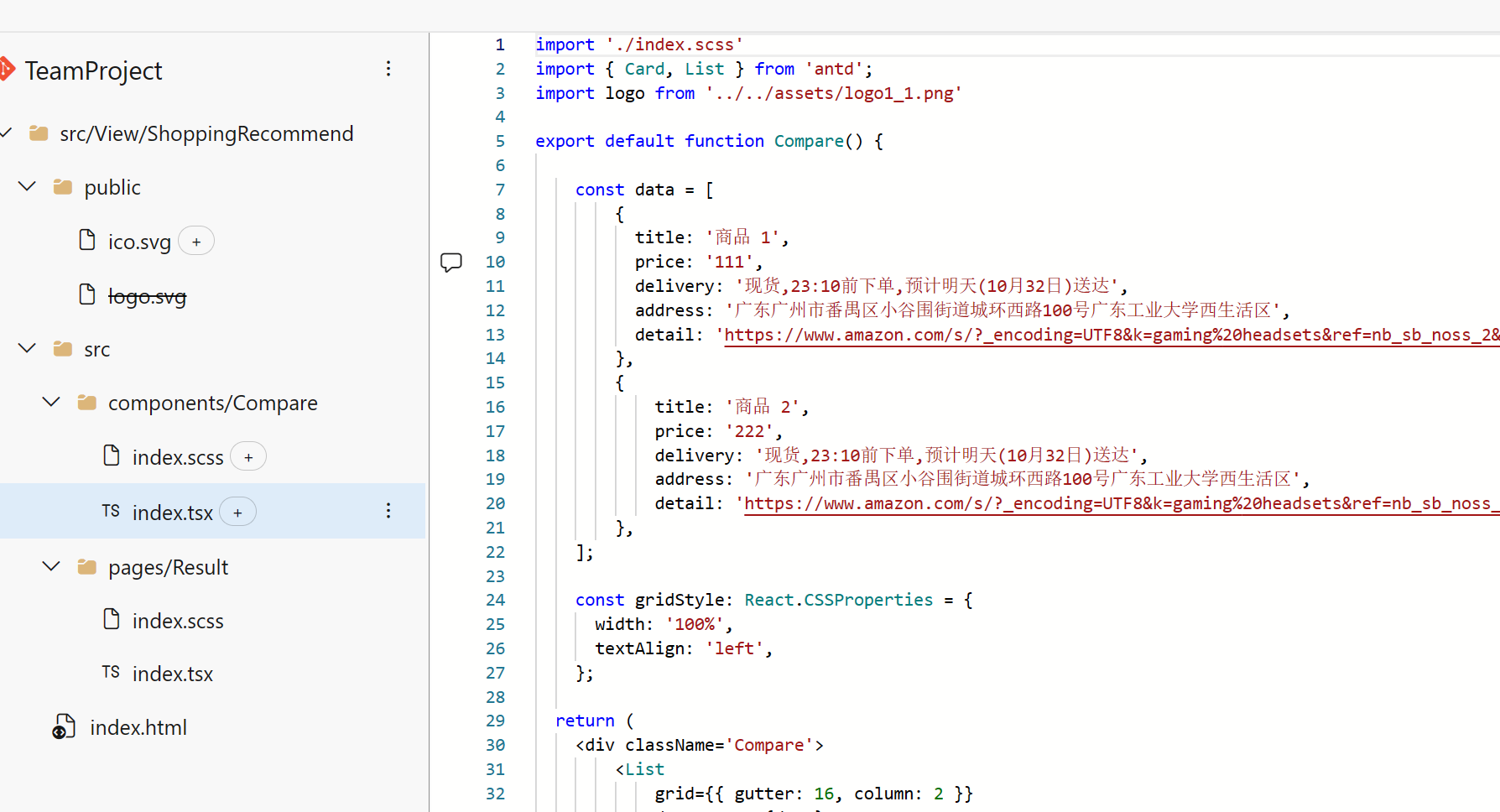Open index.tsx under pages/Result

[173, 674]
